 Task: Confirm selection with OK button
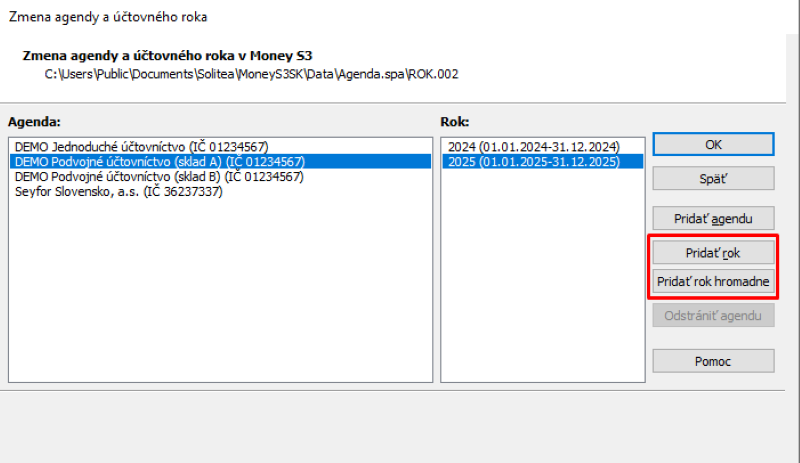pos(713,144)
